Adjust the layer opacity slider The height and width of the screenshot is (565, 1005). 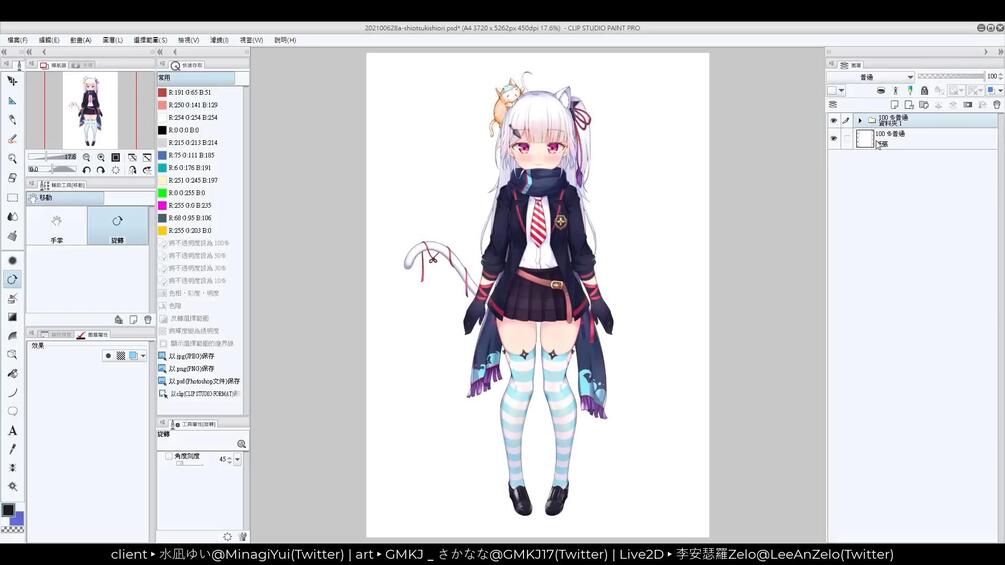coord(951,76)
